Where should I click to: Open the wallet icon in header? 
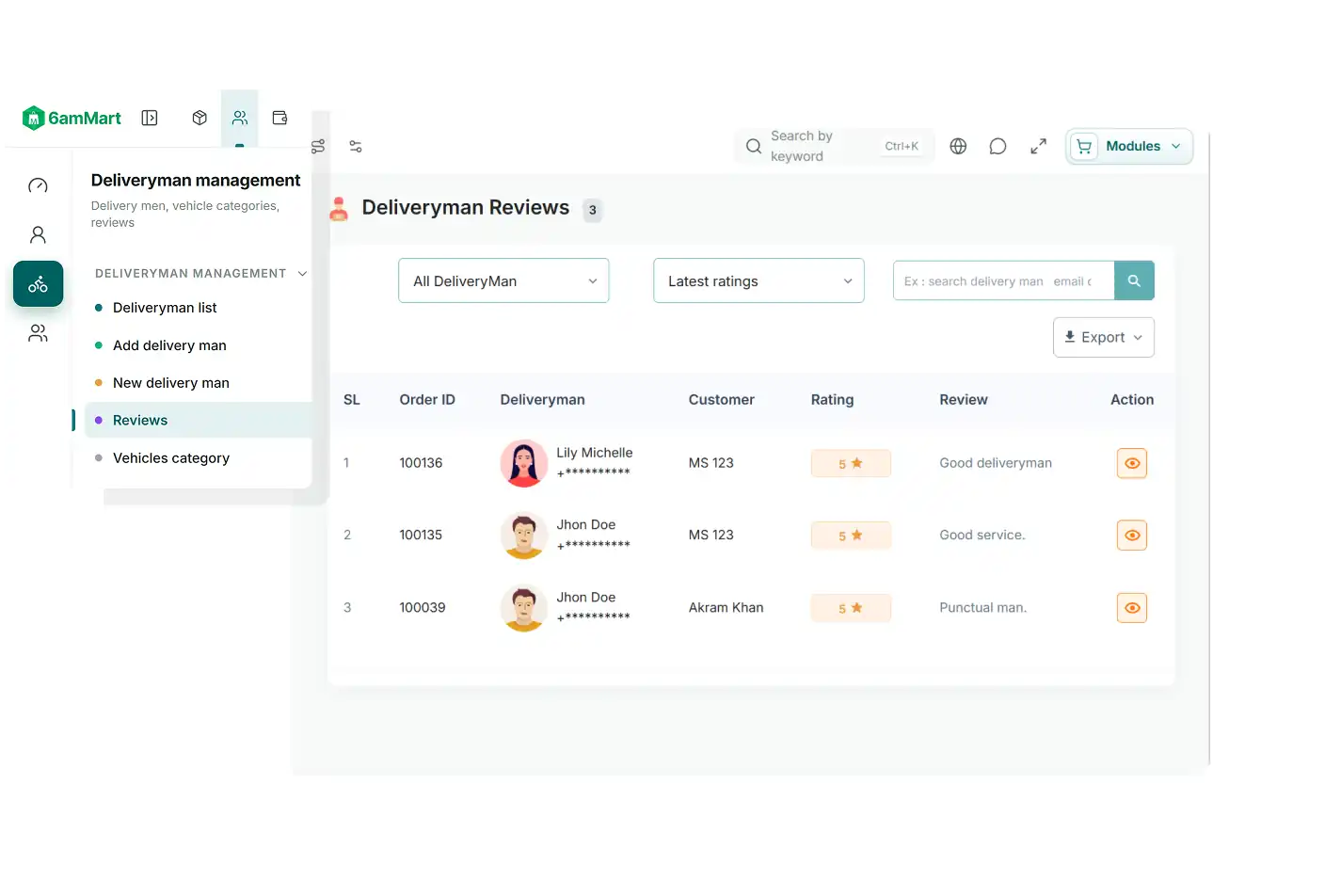(x=279, y=118)
